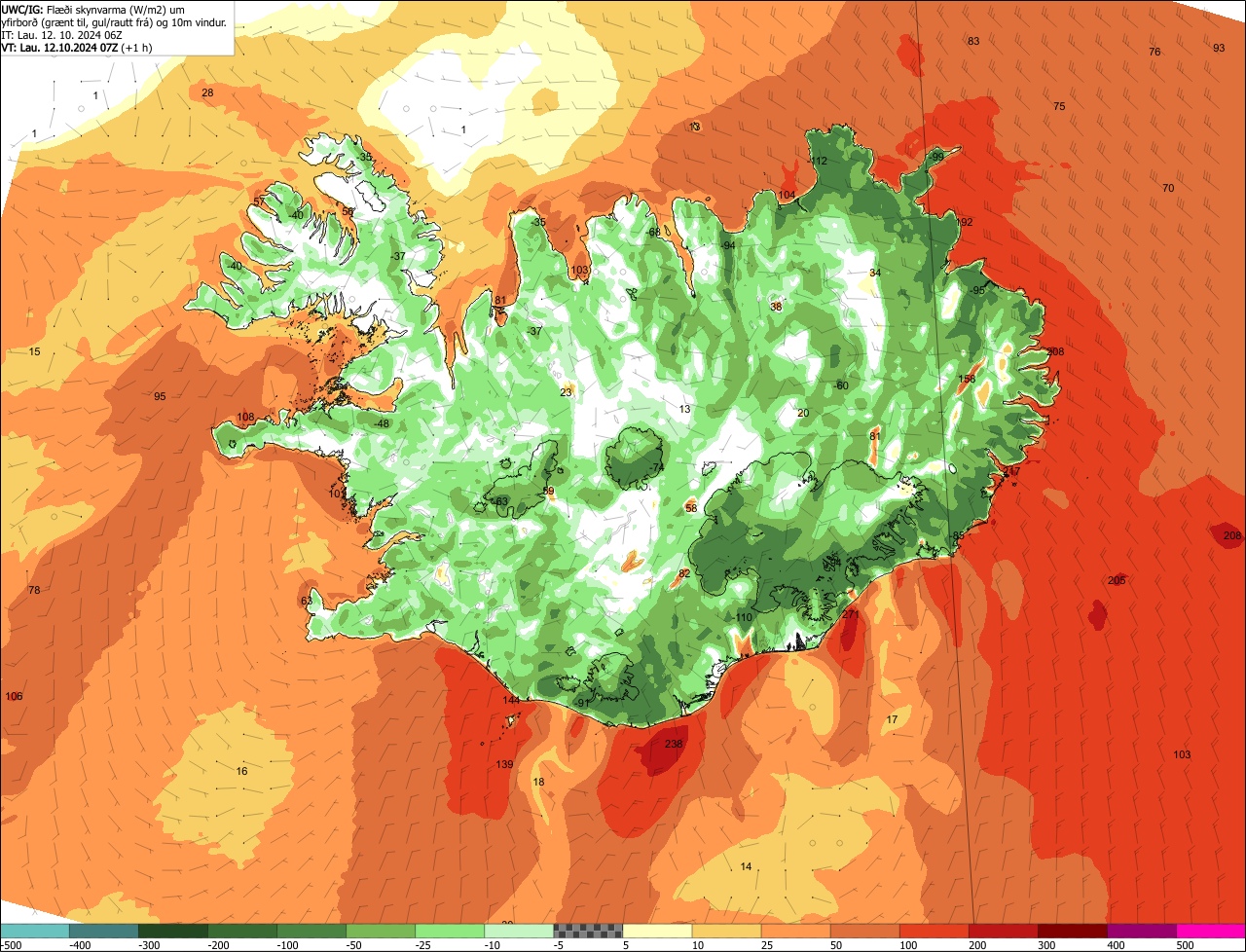Click the -100 to -50 green legend swatch
The image size is (1246, 952).
(311, 931)
